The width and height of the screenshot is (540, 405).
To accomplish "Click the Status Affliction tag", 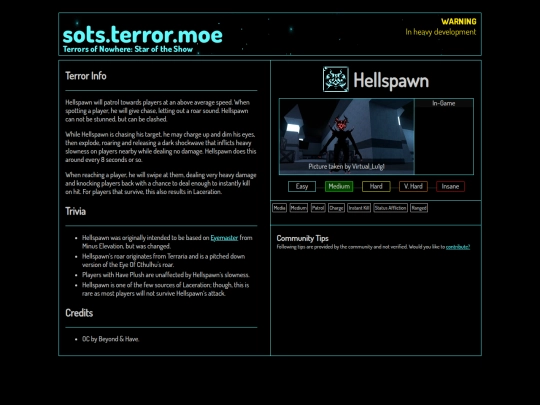I will click(391, 208).
